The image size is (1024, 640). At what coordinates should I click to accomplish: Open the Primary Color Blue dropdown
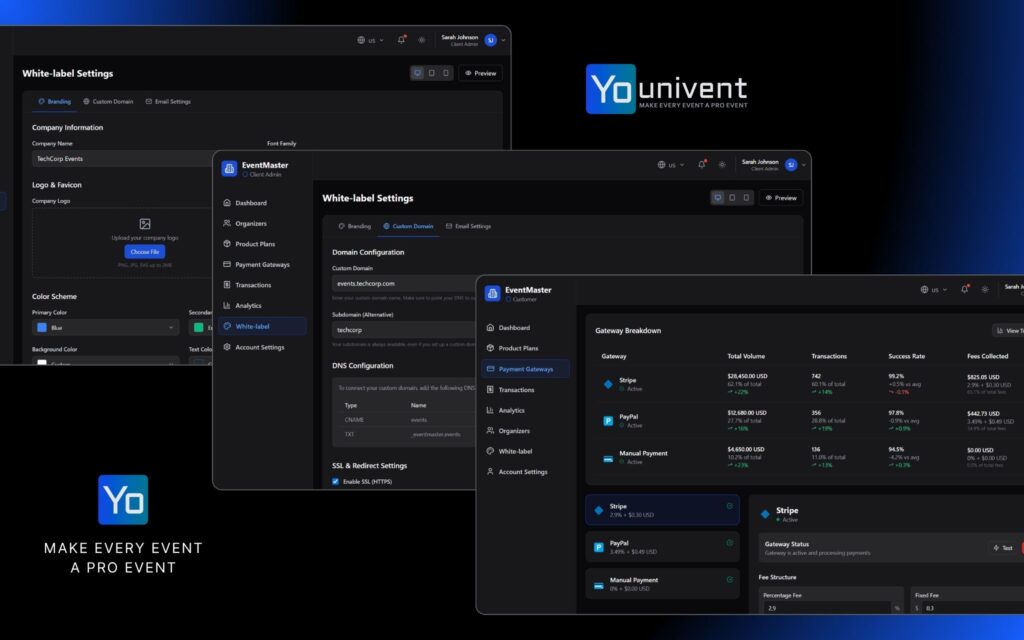point(105,326)
